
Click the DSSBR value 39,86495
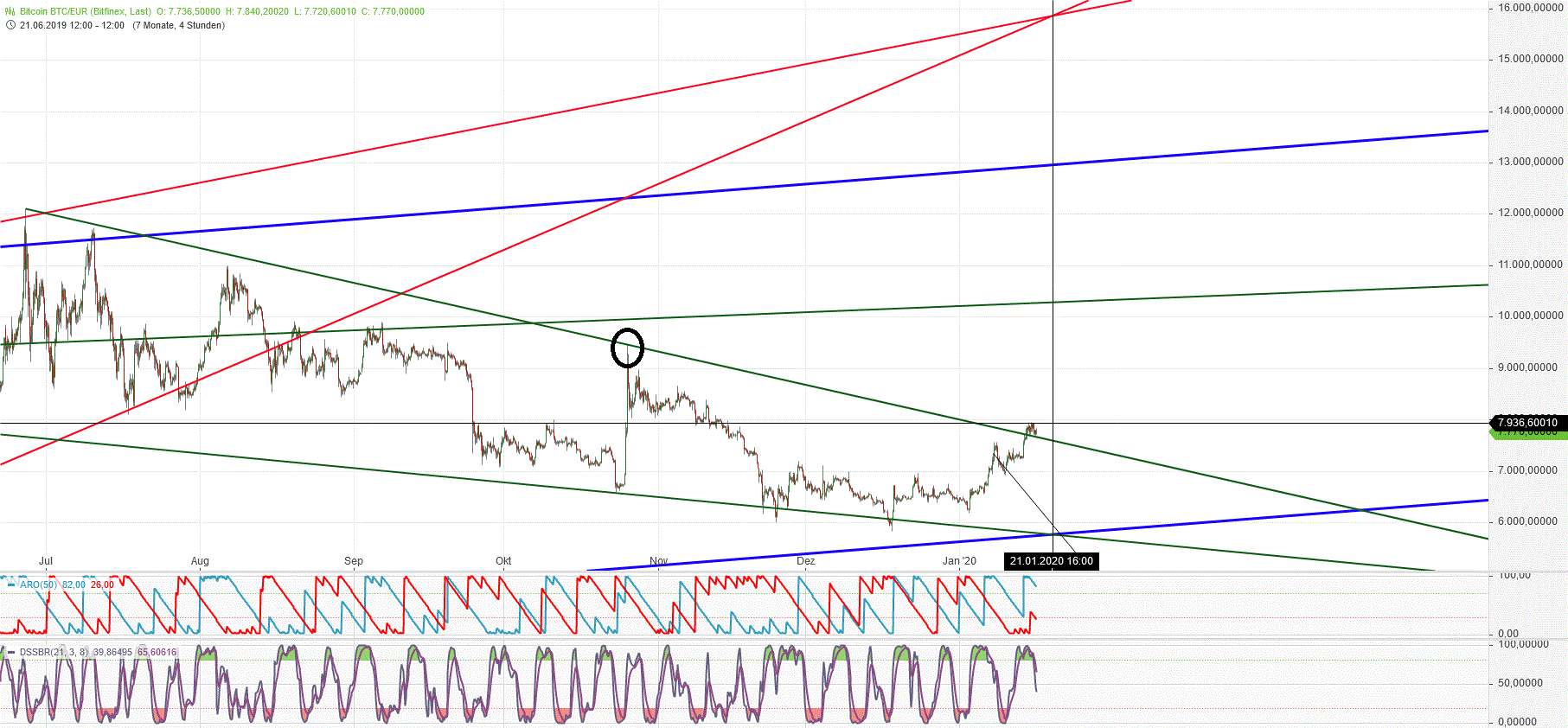pos(112,652)
